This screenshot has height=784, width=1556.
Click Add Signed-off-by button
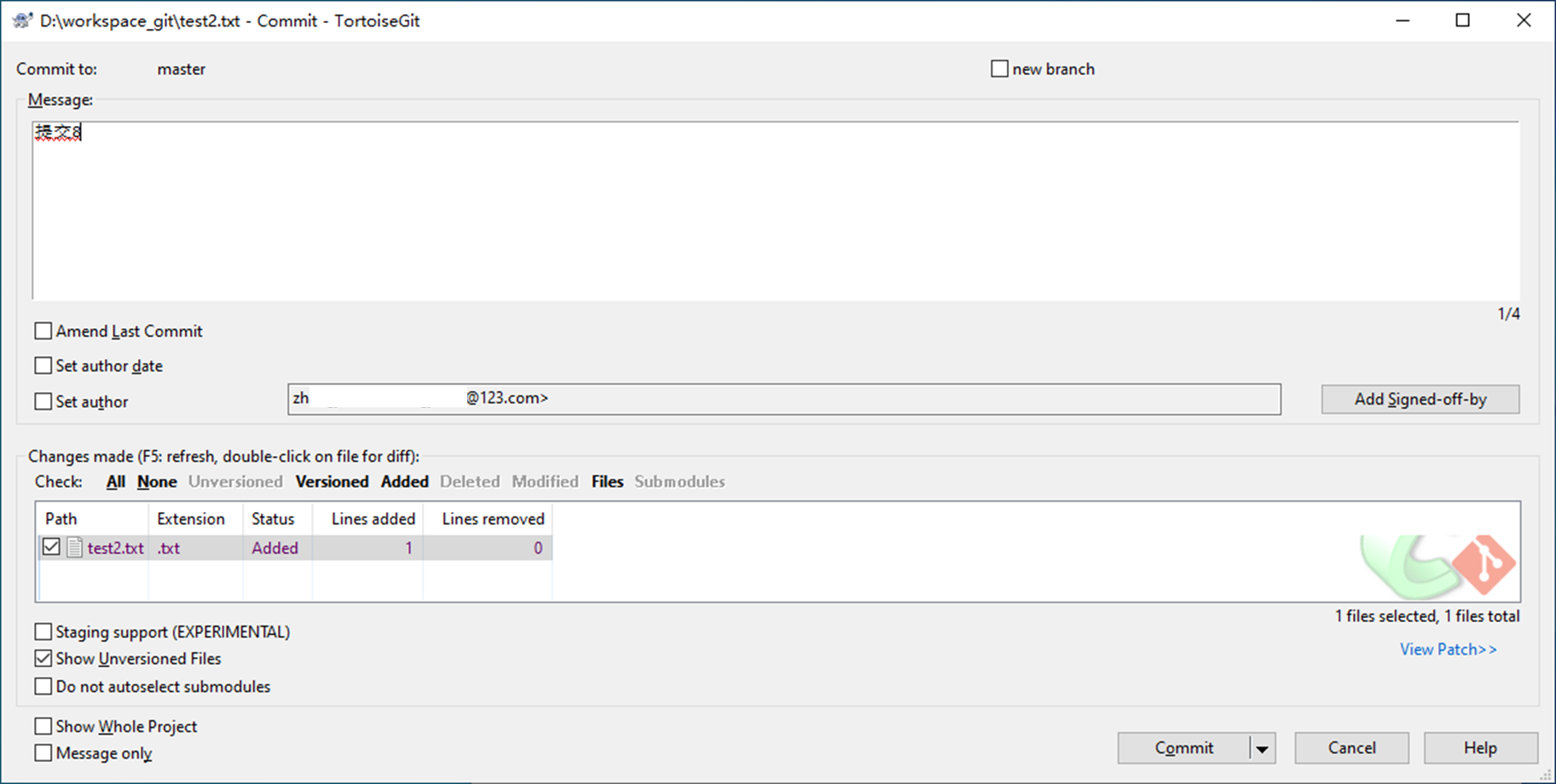click(x=1420, y=400)
